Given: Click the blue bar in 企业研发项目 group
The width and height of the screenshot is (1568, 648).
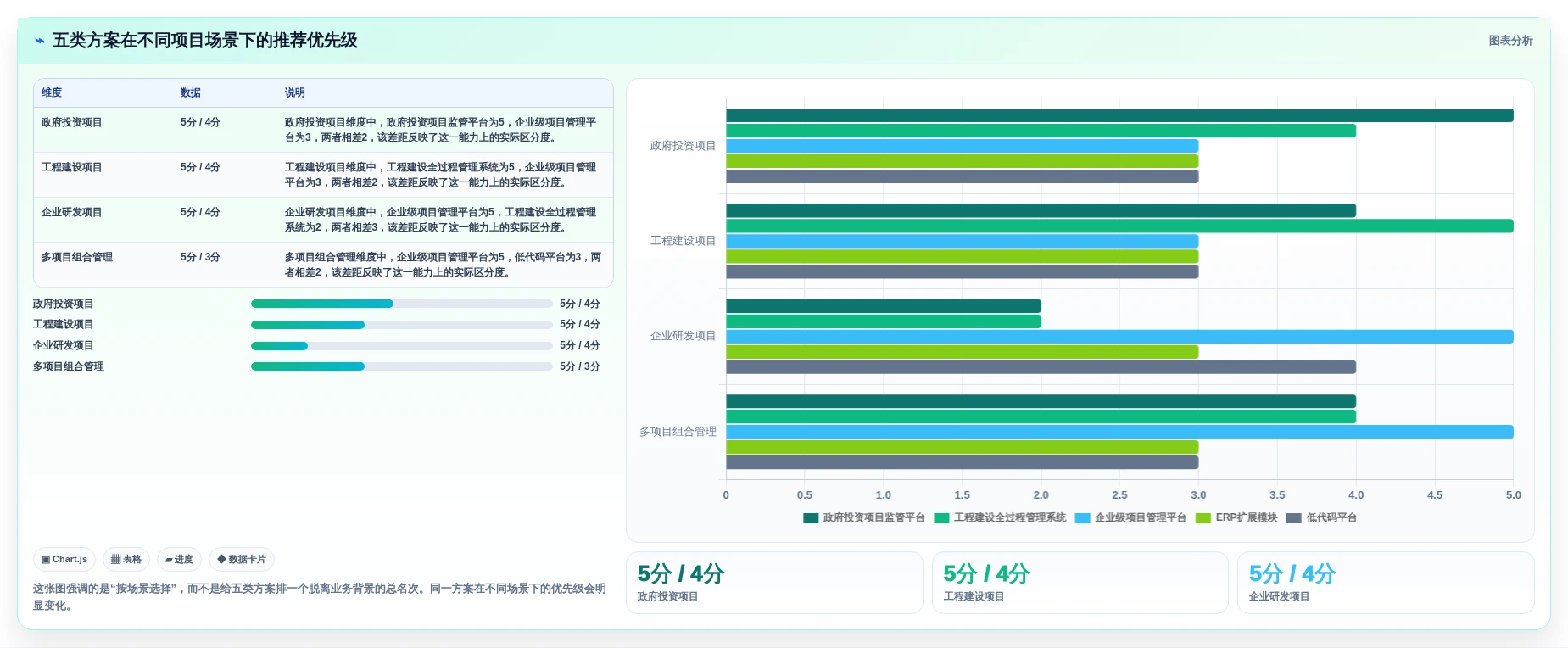Looking at the screenshot, I should [x=1119, y=337].
